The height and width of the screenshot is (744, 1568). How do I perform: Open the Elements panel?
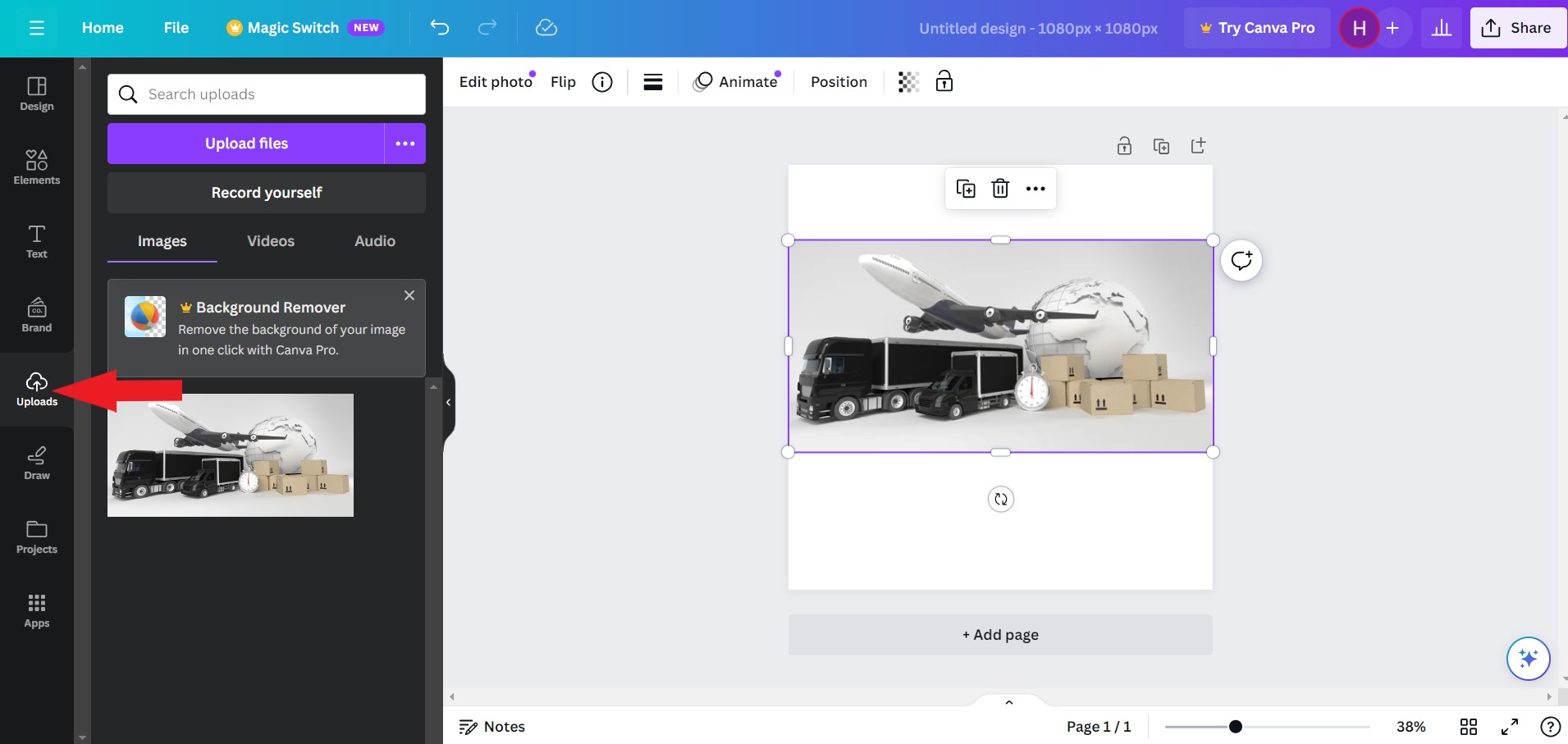36,167
